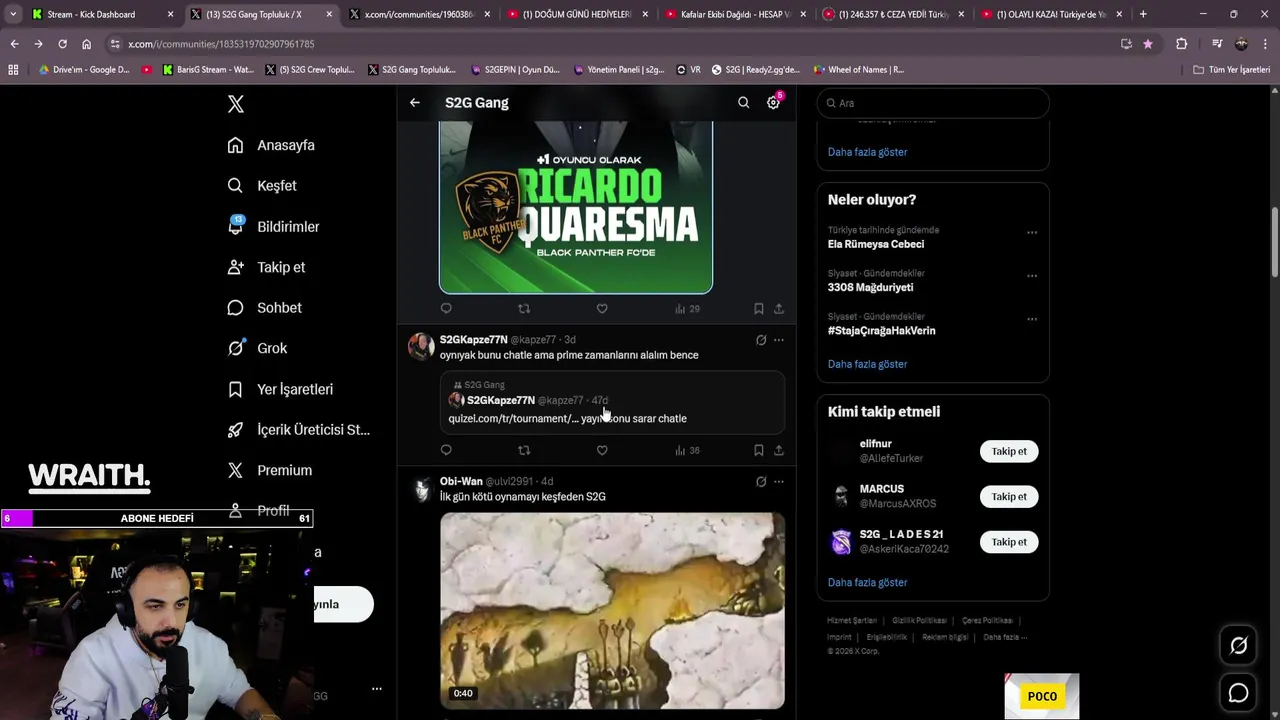Screen dimensions: 1280x720
Task: Open Obi-Wan profile name
Action: 461,482
